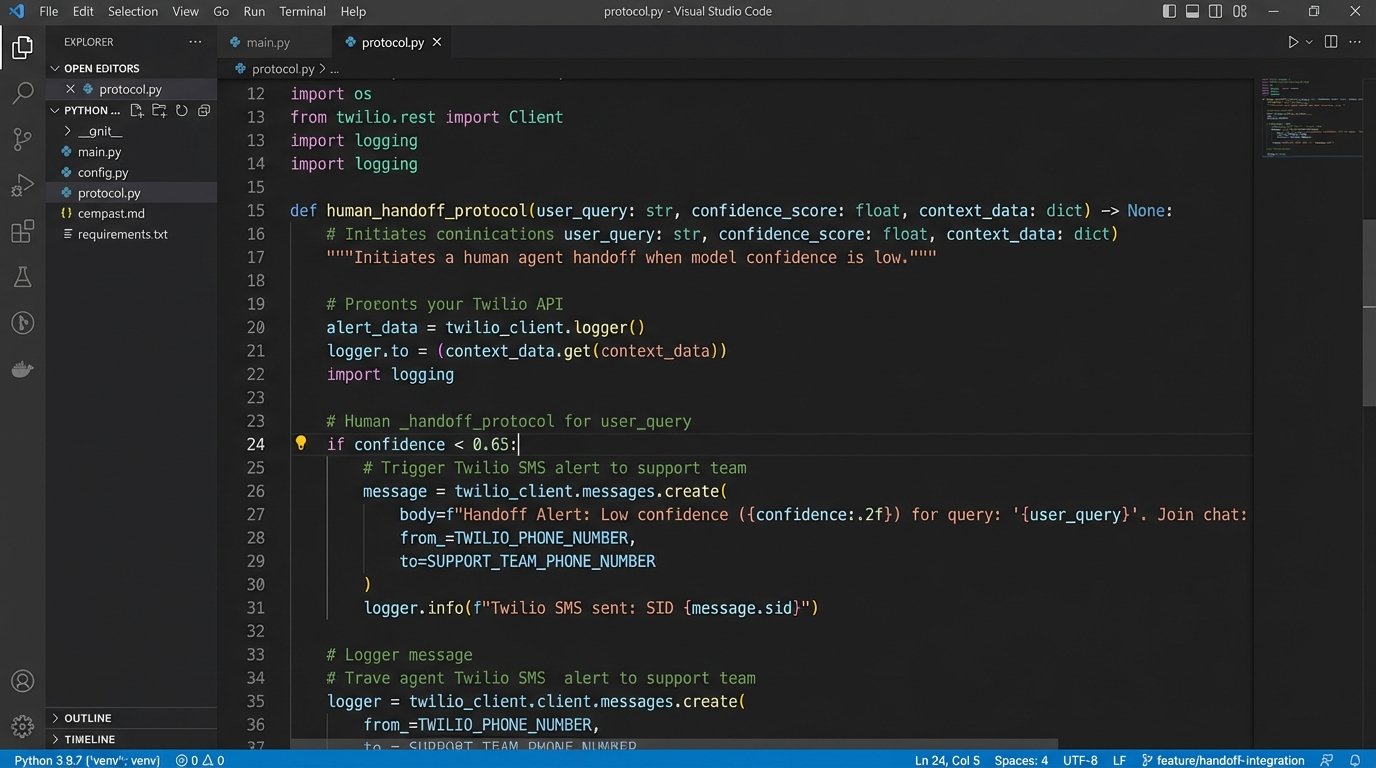1376x768 pixels.
Task: Toggle the Secondary Side Bar layout button
Action: pyautogui.click(x=1215, y=12)
